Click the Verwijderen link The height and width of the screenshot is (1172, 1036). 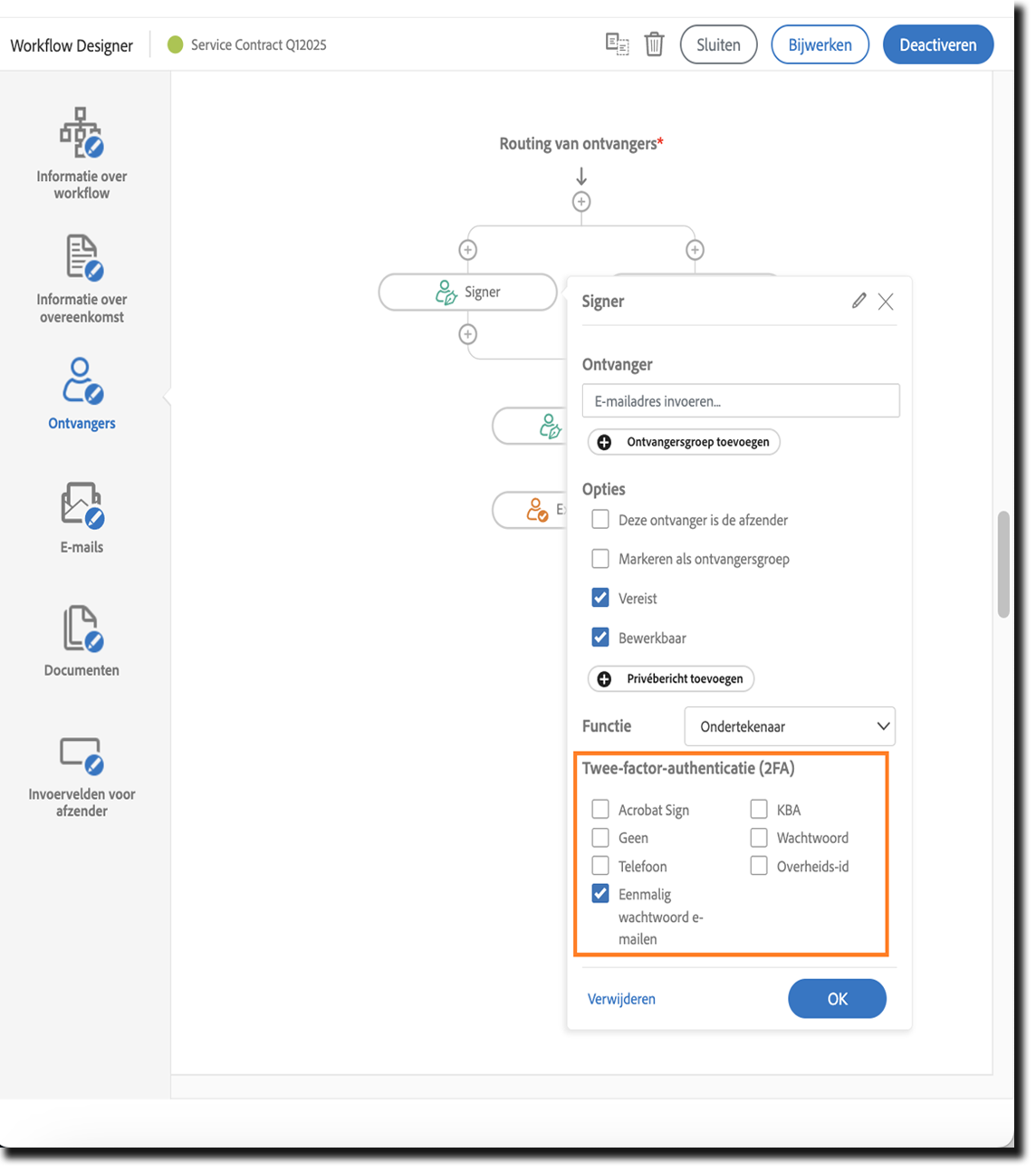[x=621, y=999]
